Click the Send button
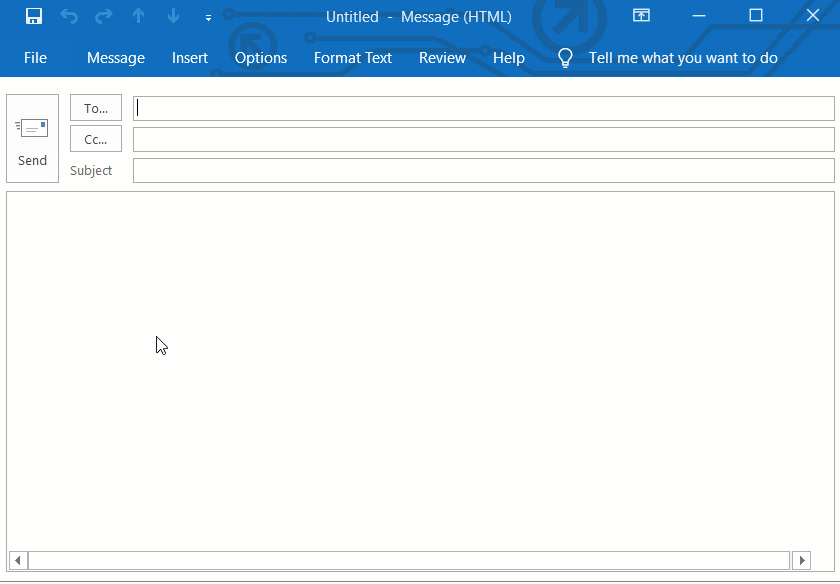 (x=32, y=138)
